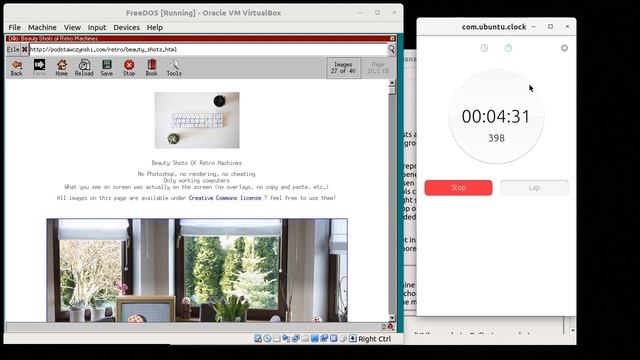This screenshot has height=360, width=640.
Task: Open the Input menu
Action: [97, 27]
